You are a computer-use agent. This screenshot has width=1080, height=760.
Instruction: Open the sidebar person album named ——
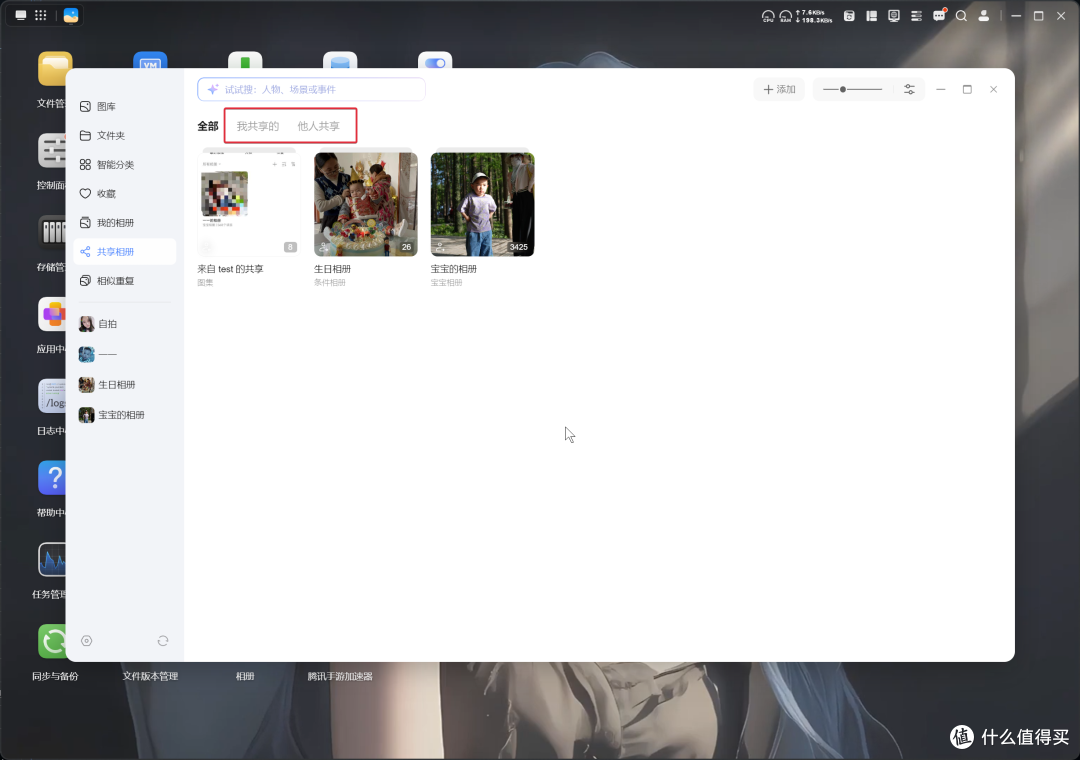point(124,354)
